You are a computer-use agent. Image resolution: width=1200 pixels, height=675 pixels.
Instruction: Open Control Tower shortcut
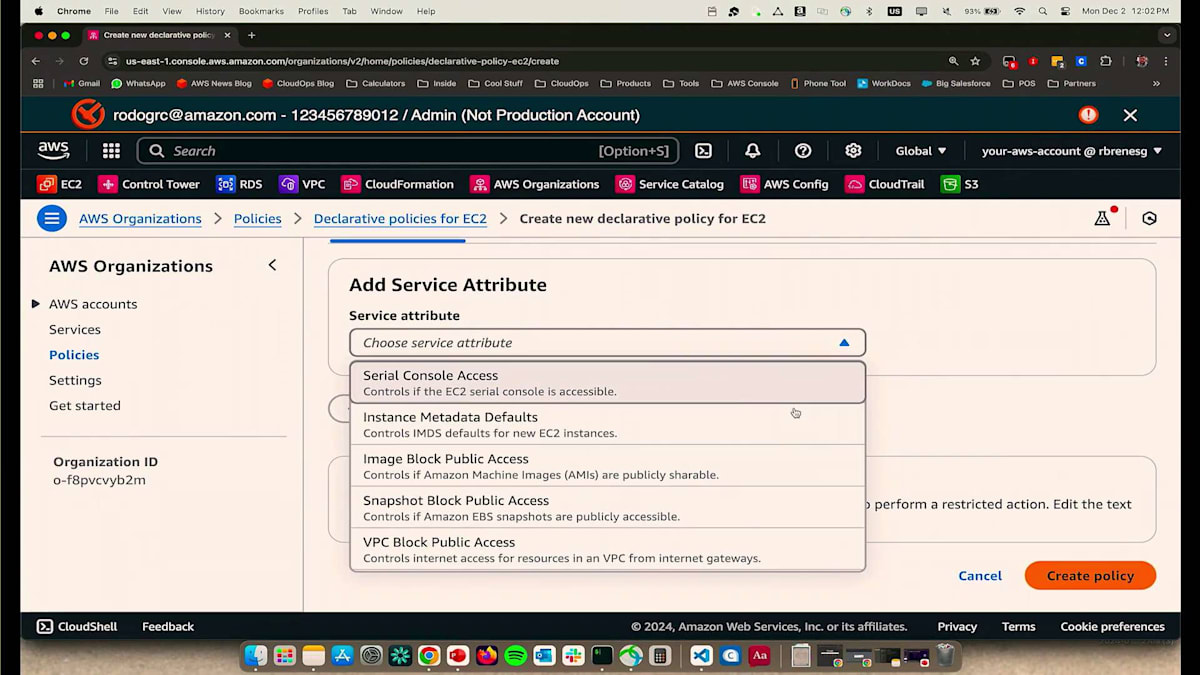point(148,184)
